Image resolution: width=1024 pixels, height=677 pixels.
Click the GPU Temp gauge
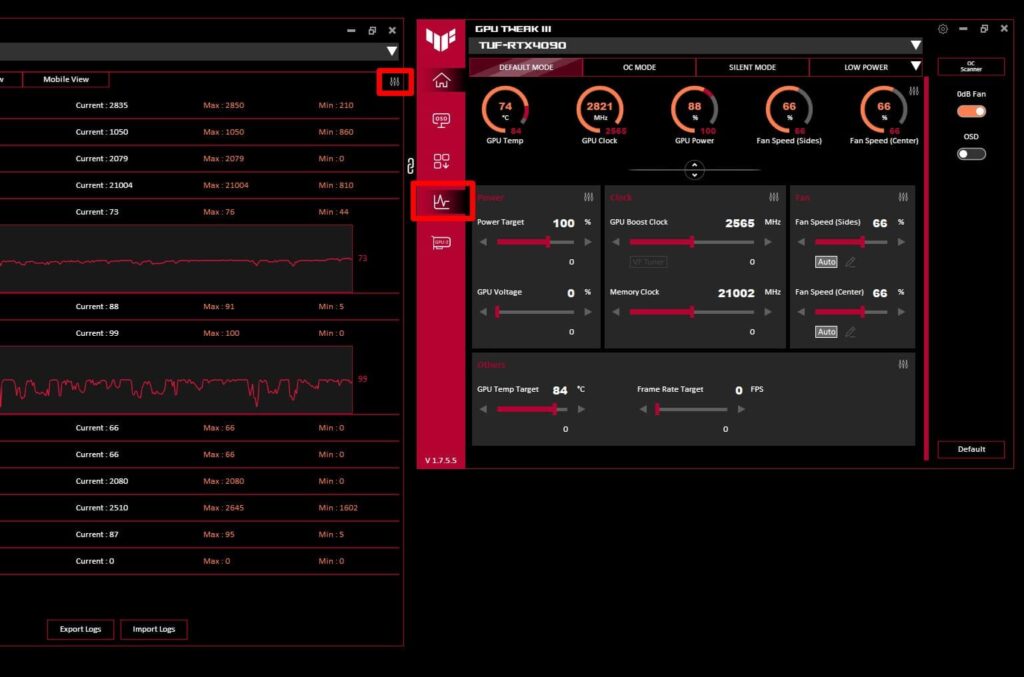tap(505, 110)
